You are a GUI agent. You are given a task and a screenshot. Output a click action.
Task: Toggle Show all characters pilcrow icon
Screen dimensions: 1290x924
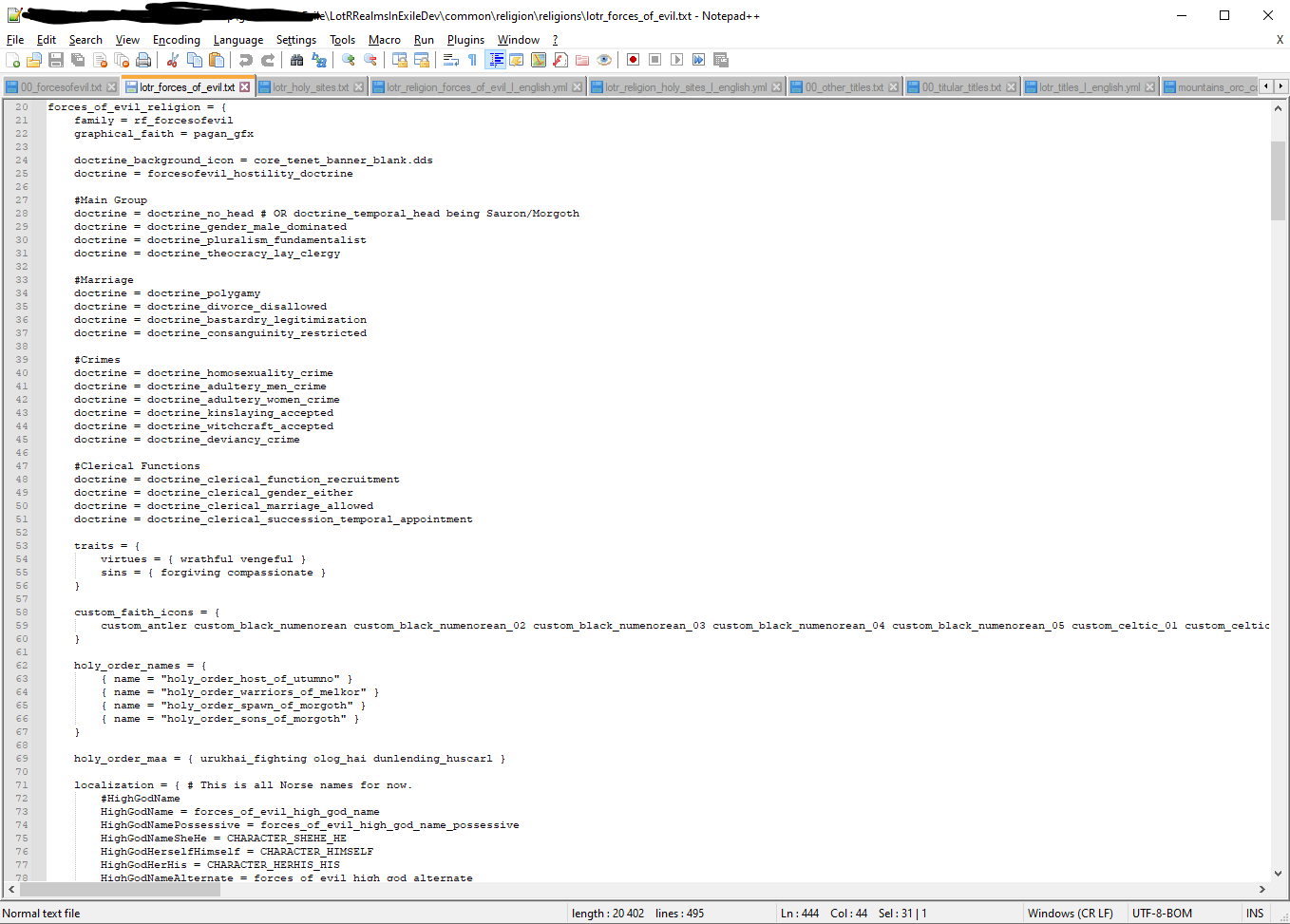click(x=472, y=60)
